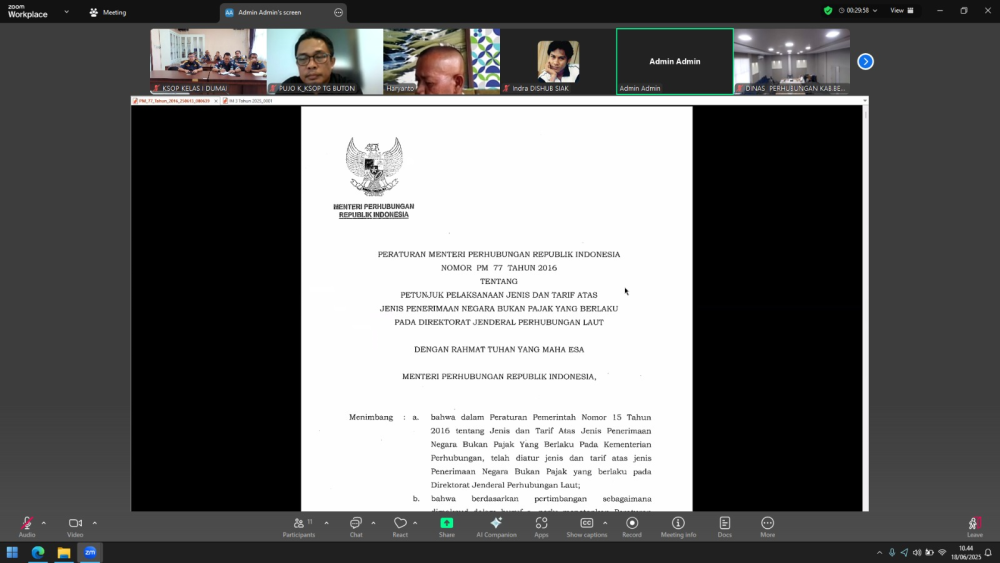Click the Menimbang label in document

(371, 417)
